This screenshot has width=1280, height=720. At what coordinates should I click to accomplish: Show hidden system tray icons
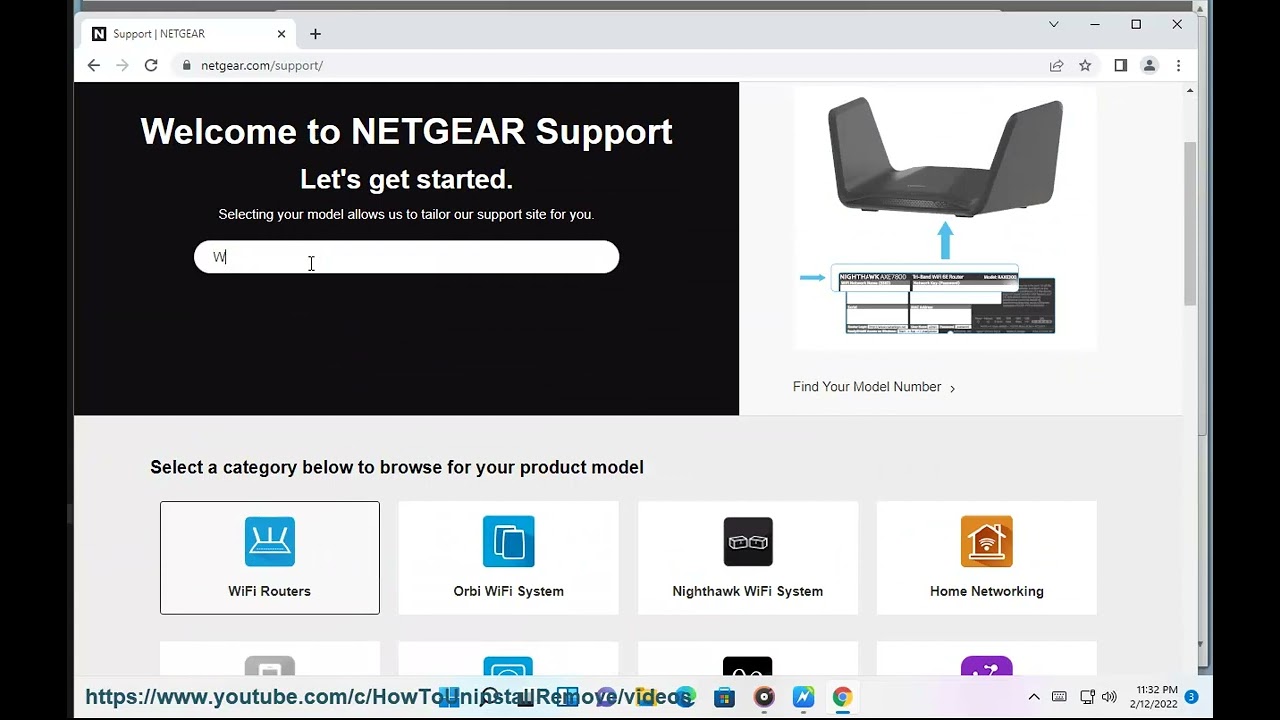1034,697
